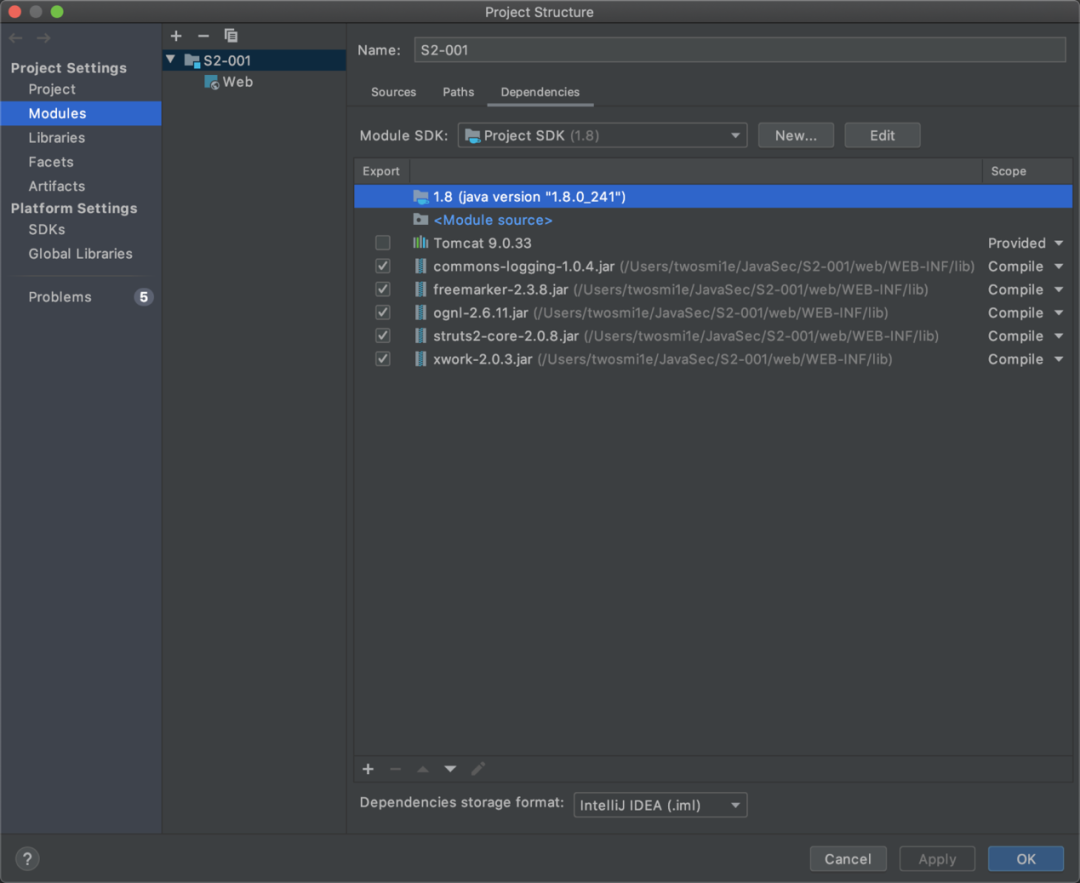1080x883 pixels.
Task: Open Project settings in sidebar
Action: (x=52, y=90)
